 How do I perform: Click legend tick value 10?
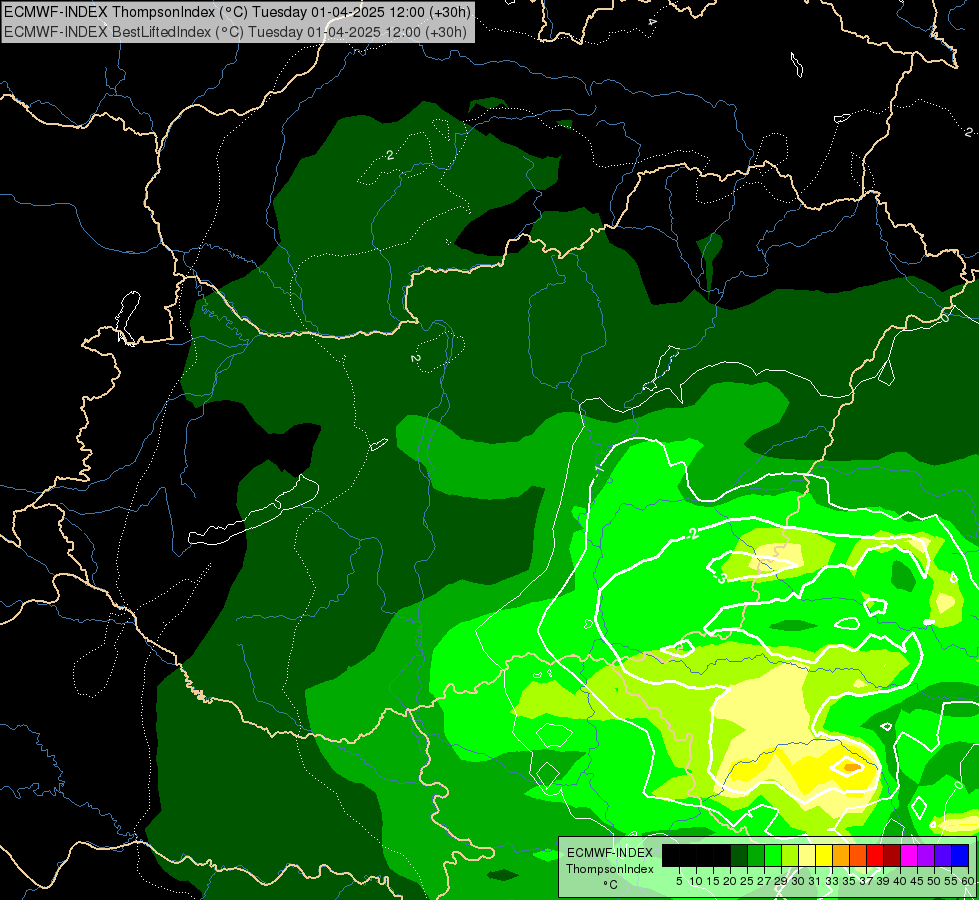coord(696,881)
